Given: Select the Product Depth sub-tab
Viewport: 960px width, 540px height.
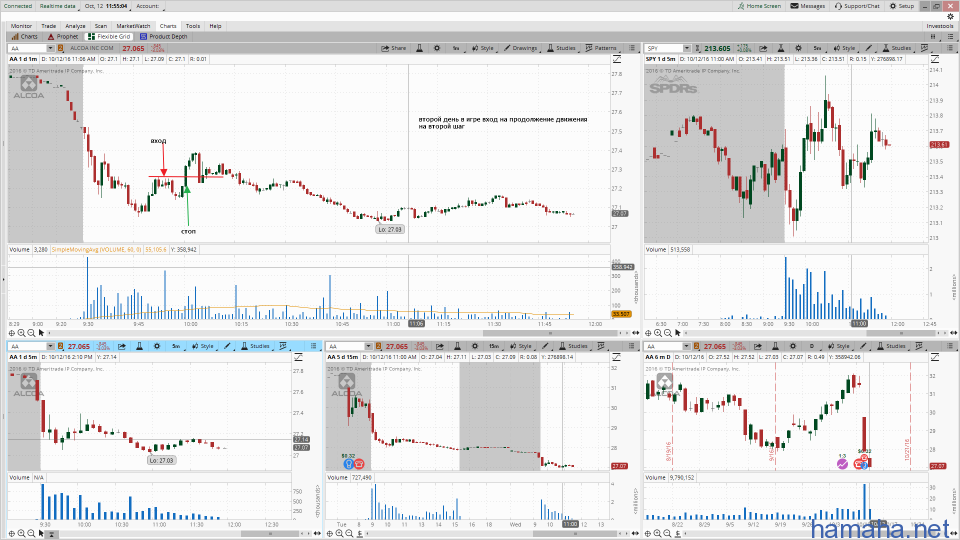Looking at the screenshot, I should (x=163, y=37).
